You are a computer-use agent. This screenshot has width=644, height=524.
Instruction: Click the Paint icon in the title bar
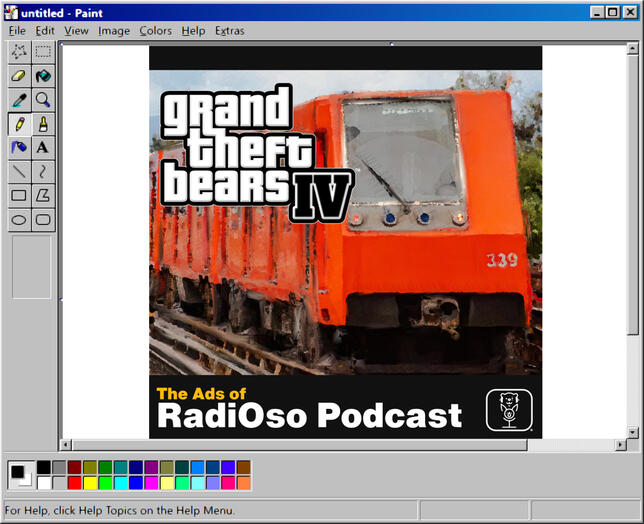tap(11, 13)
